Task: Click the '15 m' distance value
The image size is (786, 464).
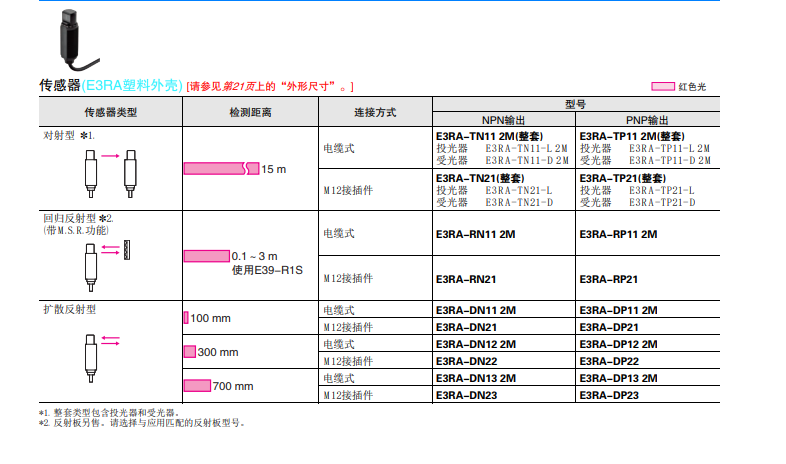Action: tap(274, 169)
